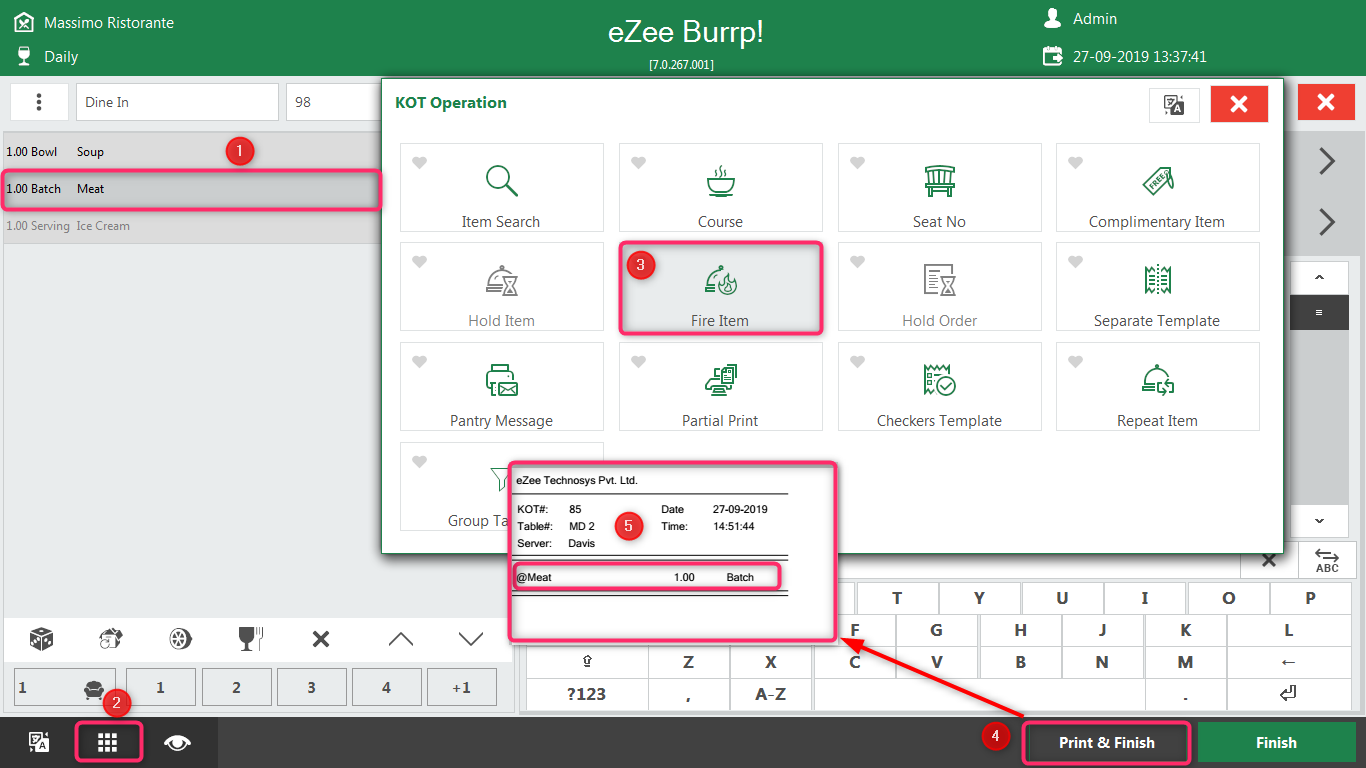Select seat button 3

point(312,688)
